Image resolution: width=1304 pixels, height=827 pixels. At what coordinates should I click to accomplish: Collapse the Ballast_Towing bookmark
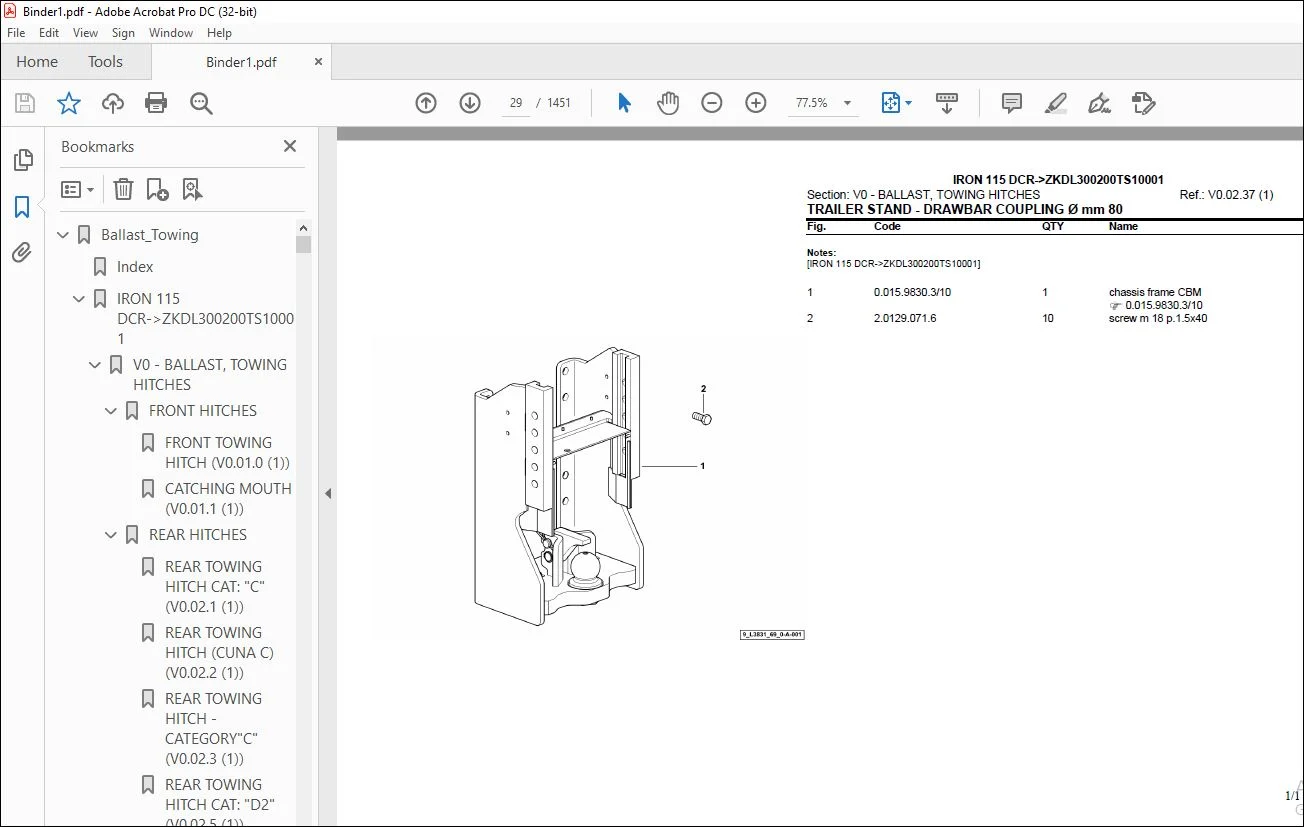[64, 235]
